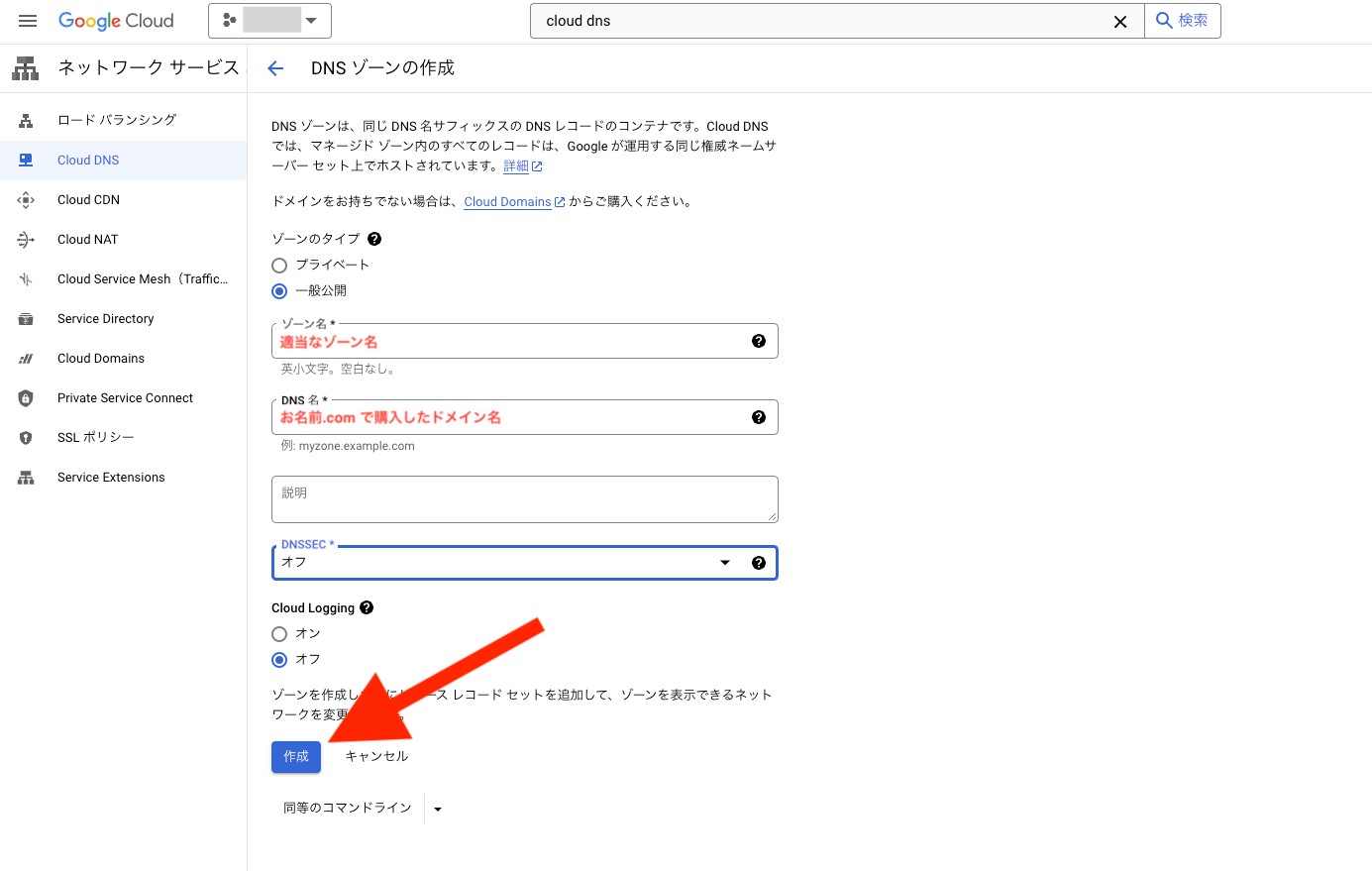This screenshot has width=1372, height=871.
Task: Open Cloud CDN from the sidebar
Action: [86, 199]
